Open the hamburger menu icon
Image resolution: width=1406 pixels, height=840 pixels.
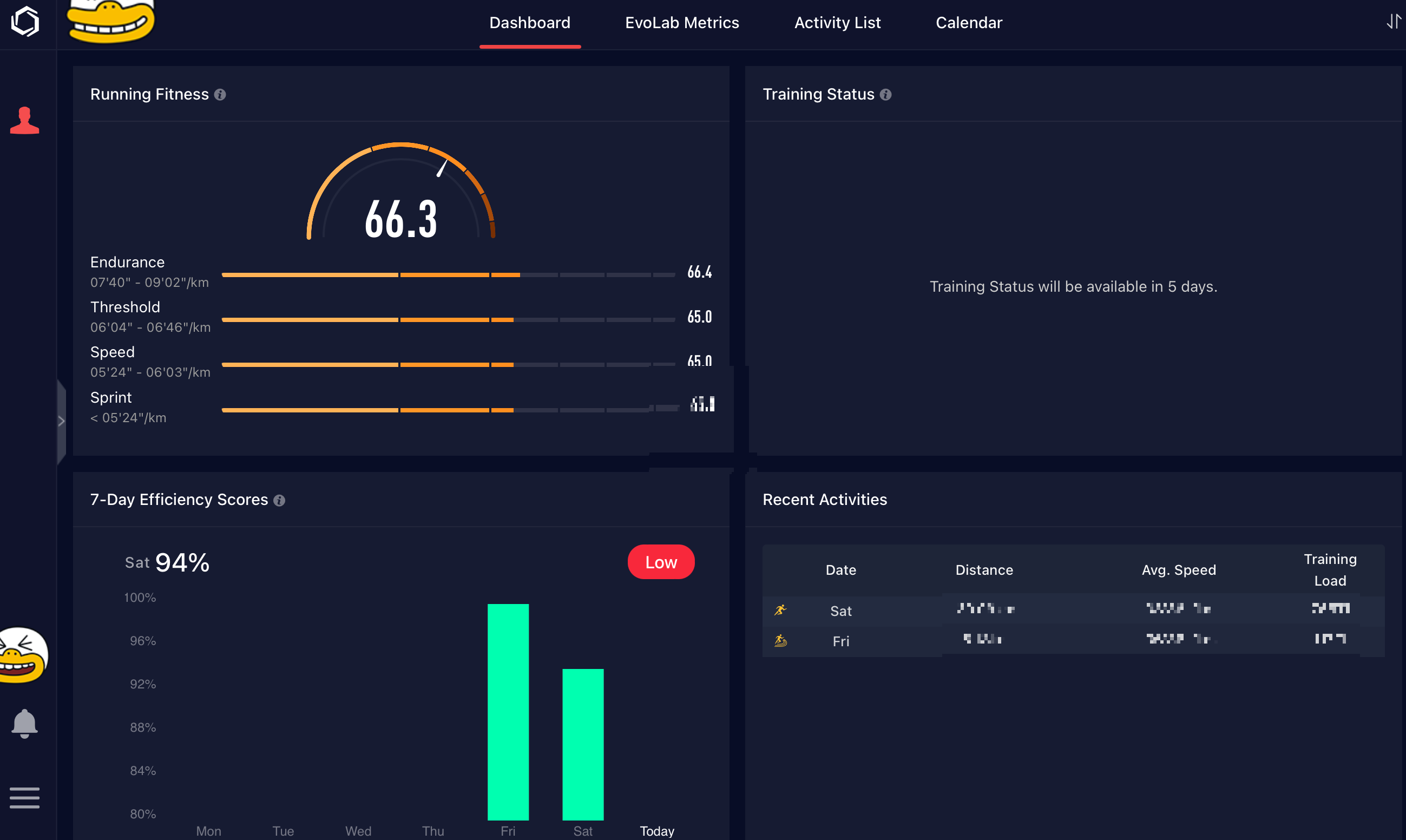point(24,798)
